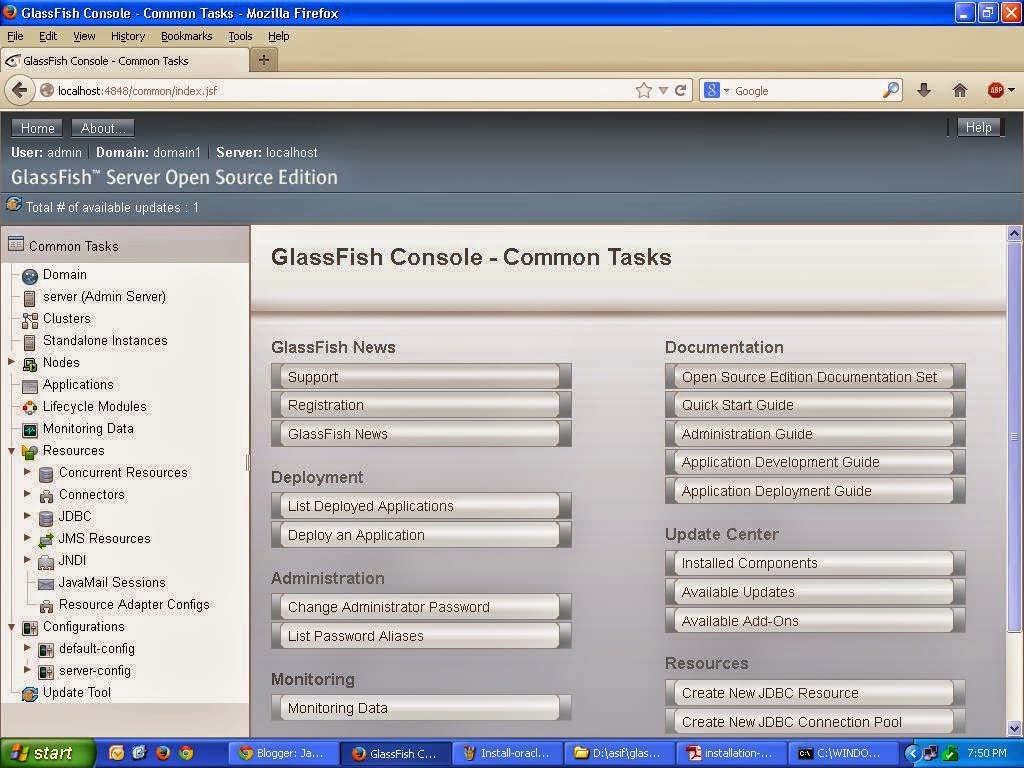This screenshot has height=768, width=1024.
Task: Open the View menu
Action: coord(84,36)
